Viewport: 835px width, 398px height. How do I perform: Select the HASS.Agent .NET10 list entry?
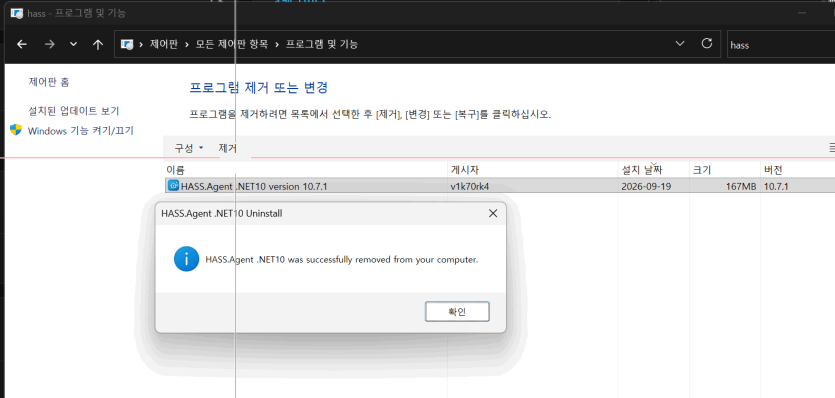tap(500, 186)
